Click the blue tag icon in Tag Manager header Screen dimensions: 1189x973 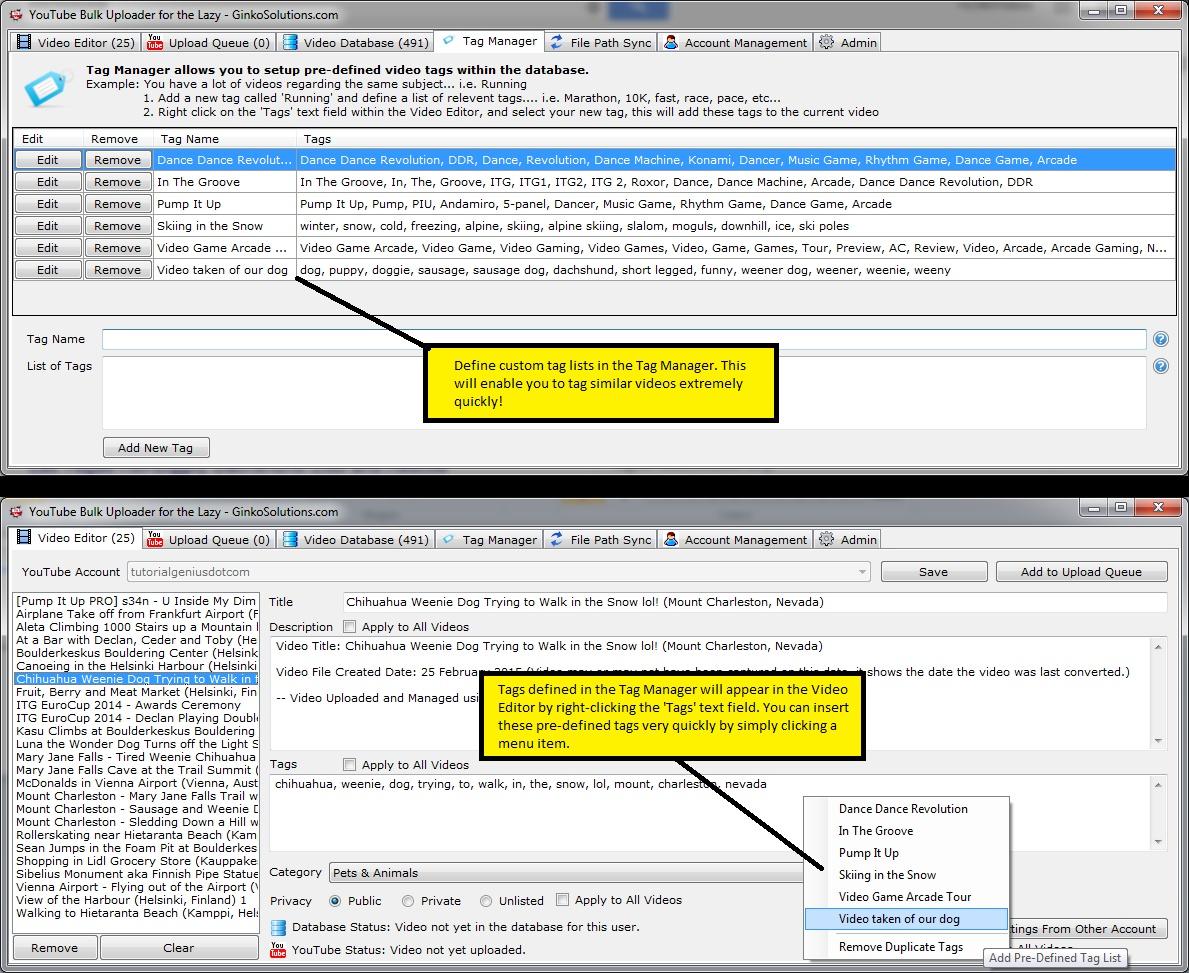click(x=45, y=89)
